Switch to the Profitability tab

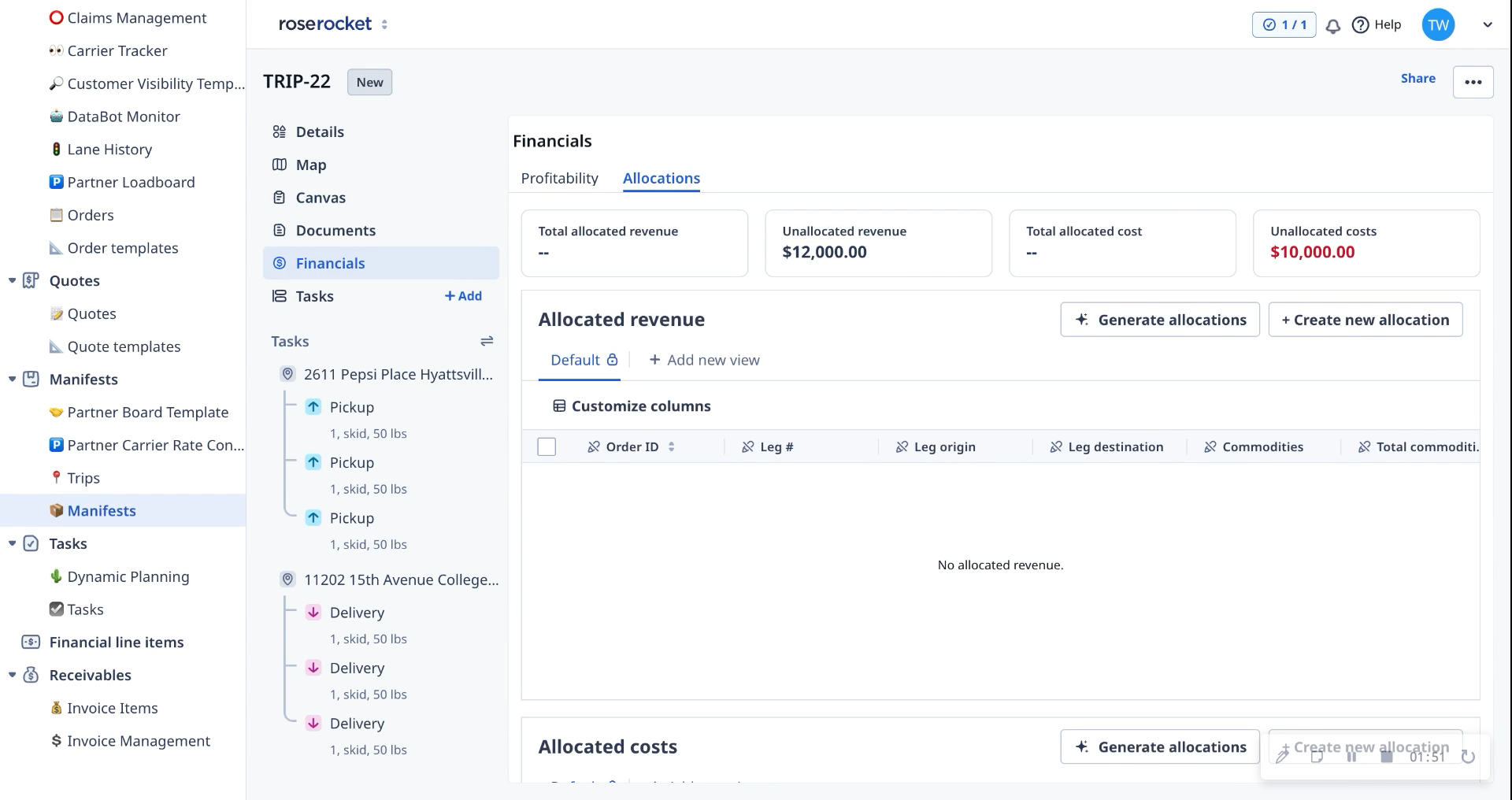[x=559, y=179]
